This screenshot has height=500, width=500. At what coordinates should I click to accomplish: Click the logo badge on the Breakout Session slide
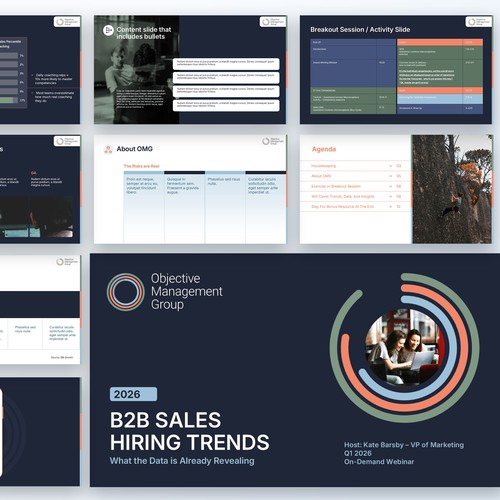click(x=478, y=22)
